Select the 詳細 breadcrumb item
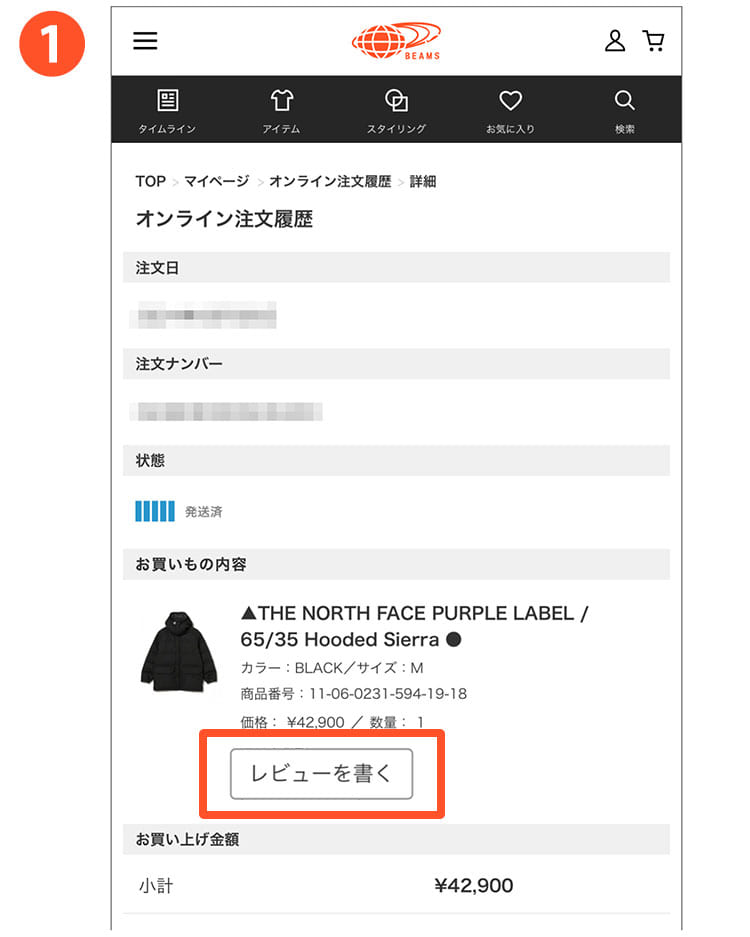 pyautogui.click(x=423, y=182)
